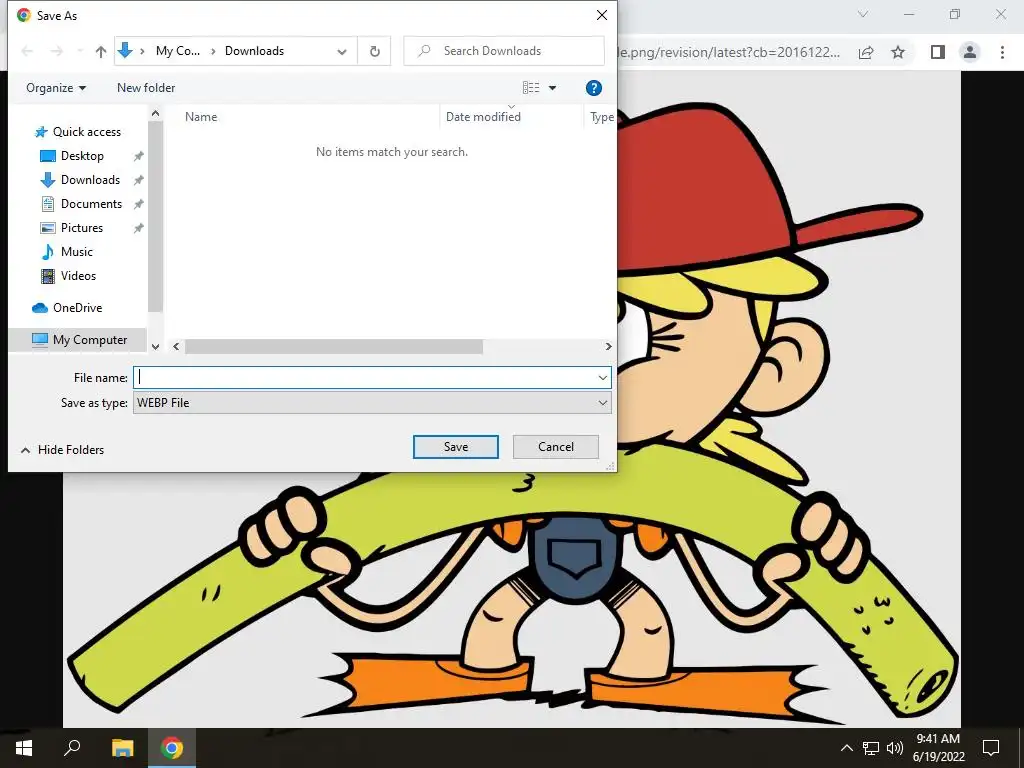Open Chrome profile avatar button
1024x768 pixels.
(970, 52)
